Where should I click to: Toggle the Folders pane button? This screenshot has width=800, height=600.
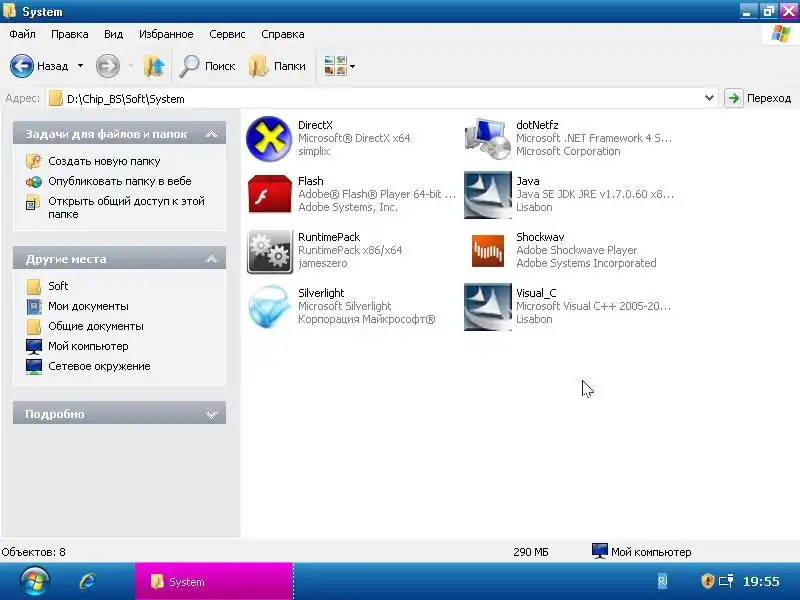click(x=277, y=66)
